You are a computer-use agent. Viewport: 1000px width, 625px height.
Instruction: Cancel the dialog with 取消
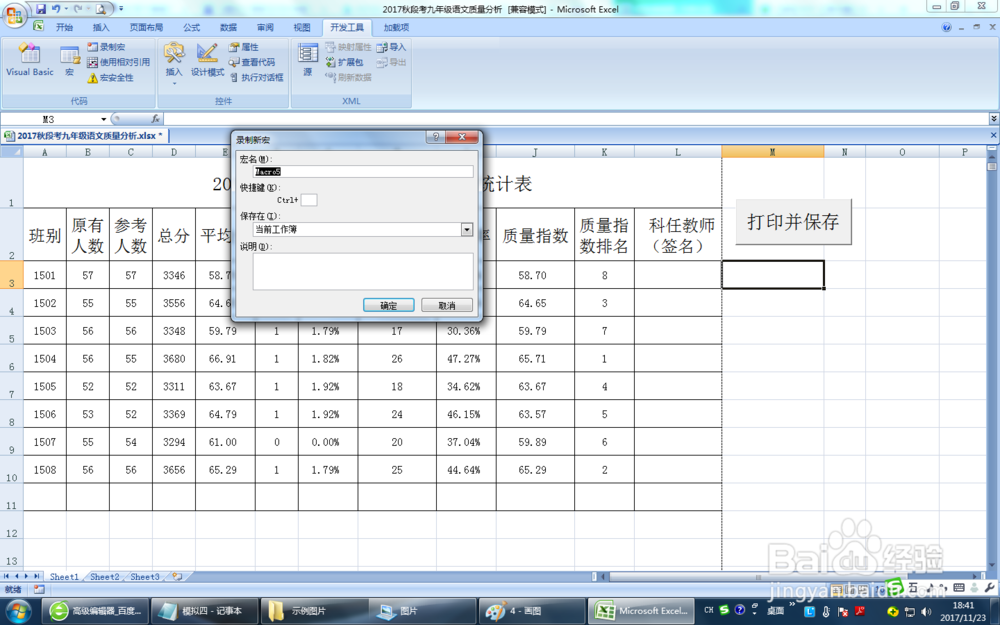[446, 305]
